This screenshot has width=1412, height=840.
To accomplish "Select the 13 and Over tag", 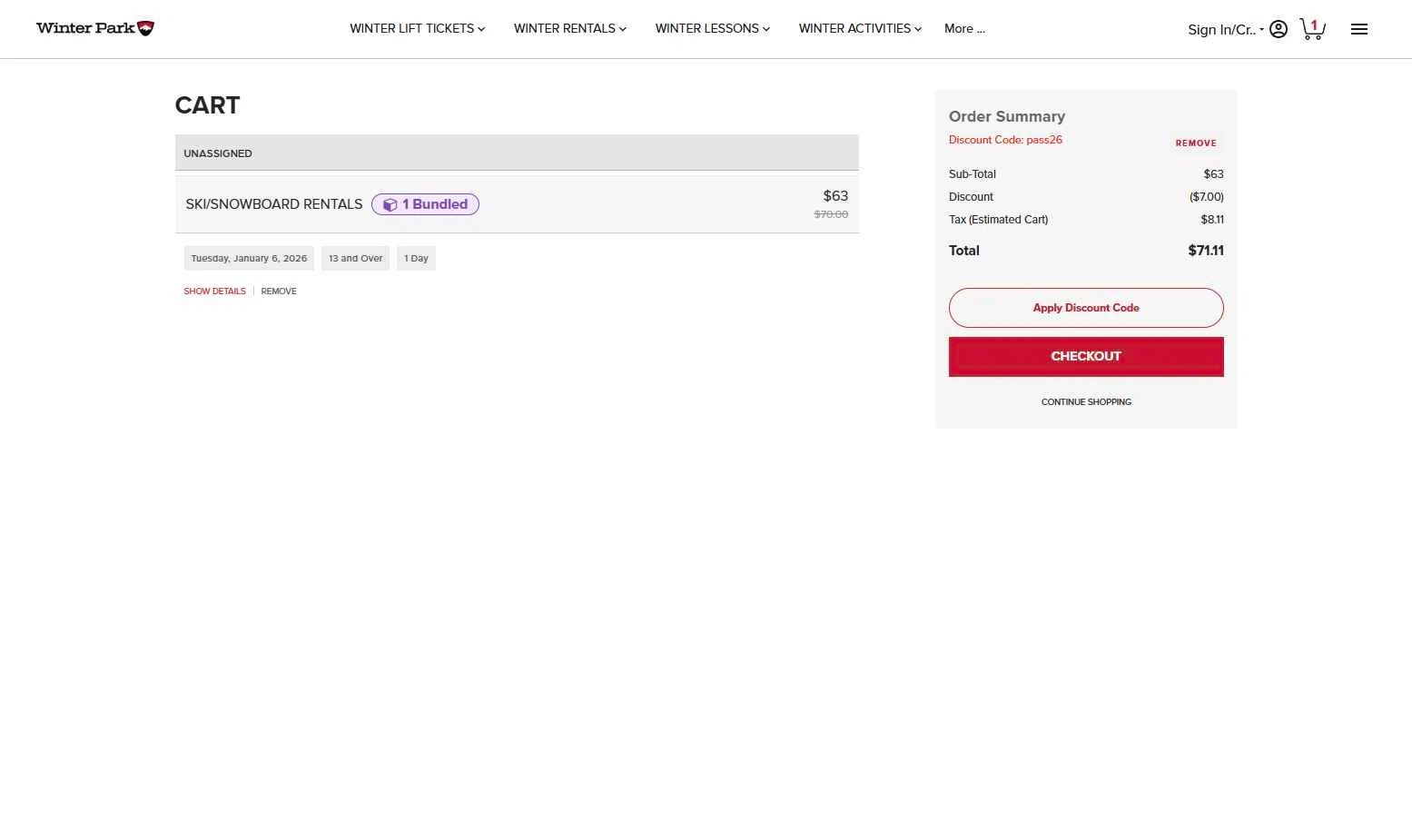I will tap(355, 258).
